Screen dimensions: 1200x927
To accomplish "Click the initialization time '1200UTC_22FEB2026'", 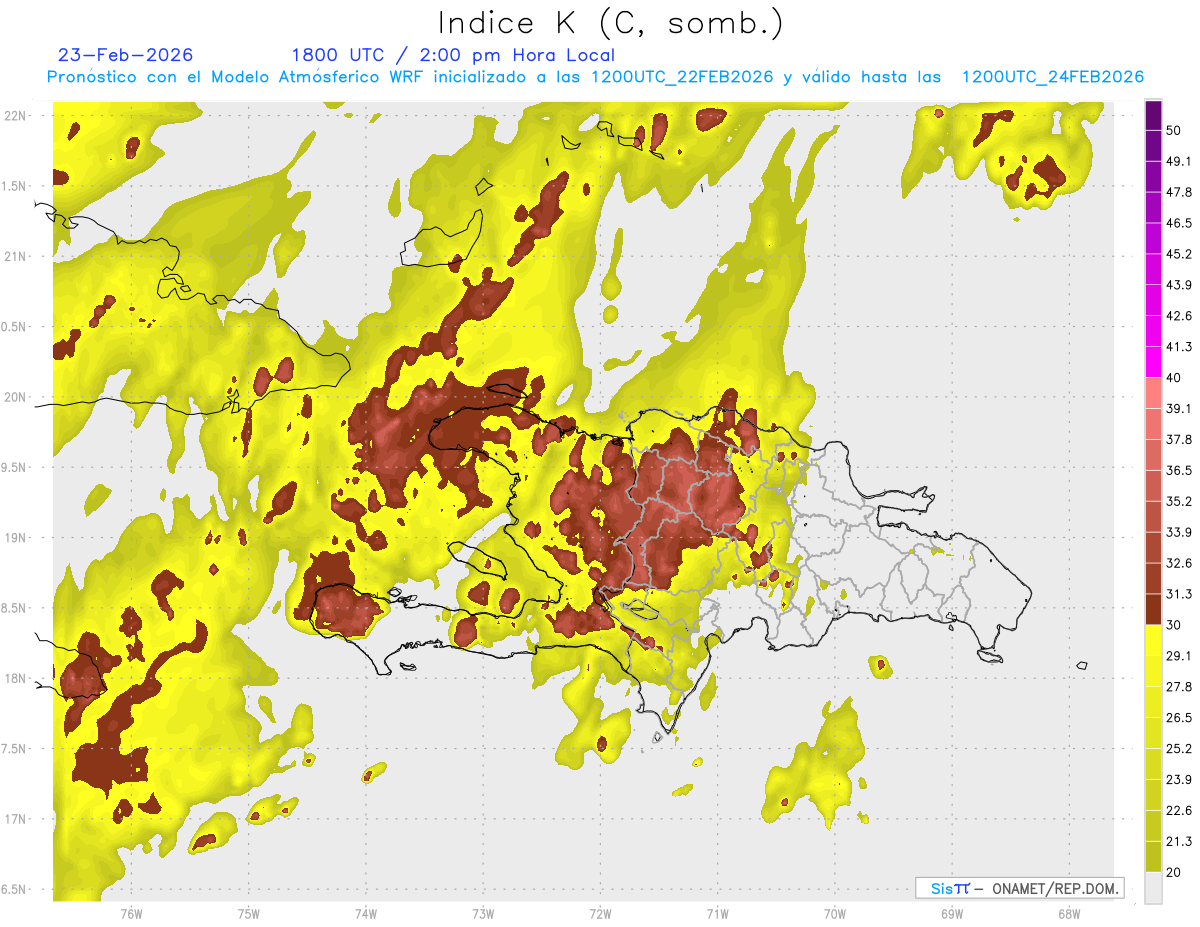I will 682,77.
